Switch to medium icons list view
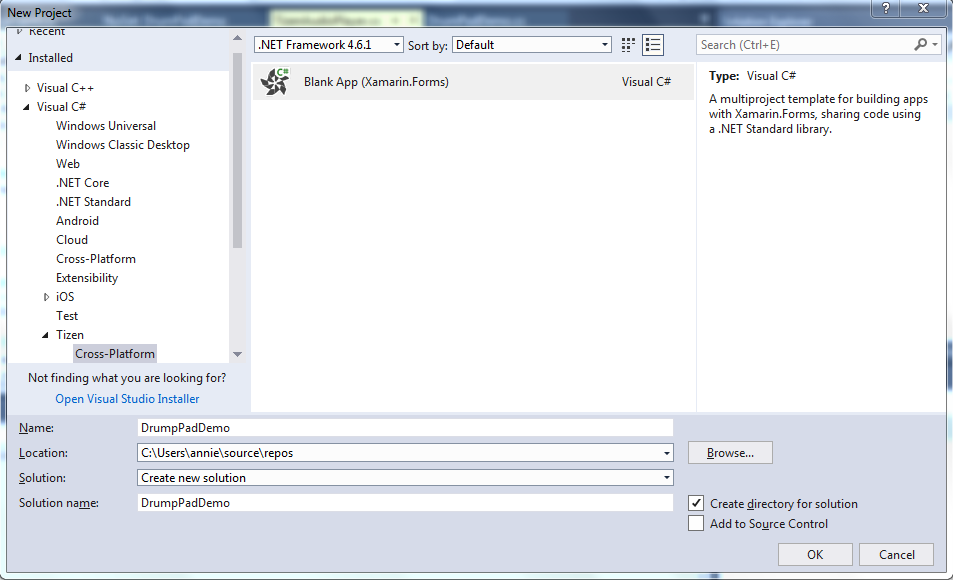The image size is (953, 580). coord(653,45)
